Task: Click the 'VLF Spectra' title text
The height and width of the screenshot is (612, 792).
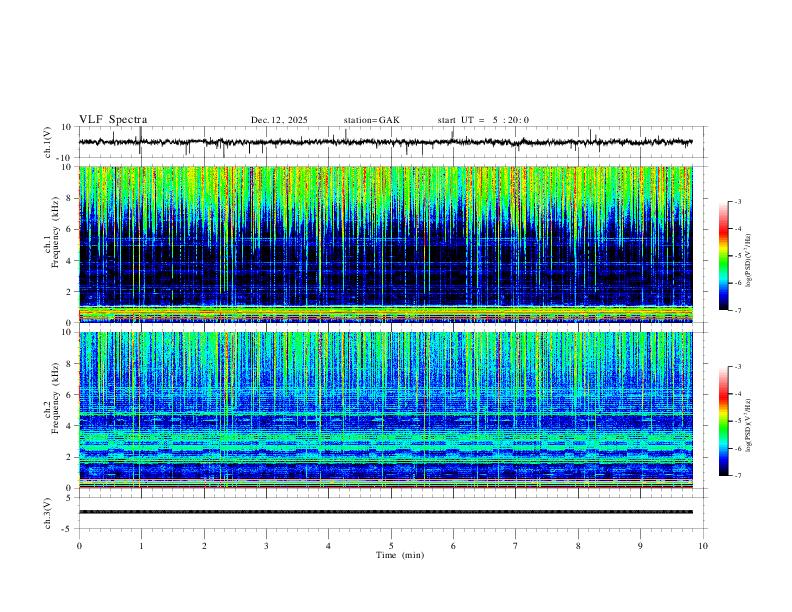Action: 113,120
